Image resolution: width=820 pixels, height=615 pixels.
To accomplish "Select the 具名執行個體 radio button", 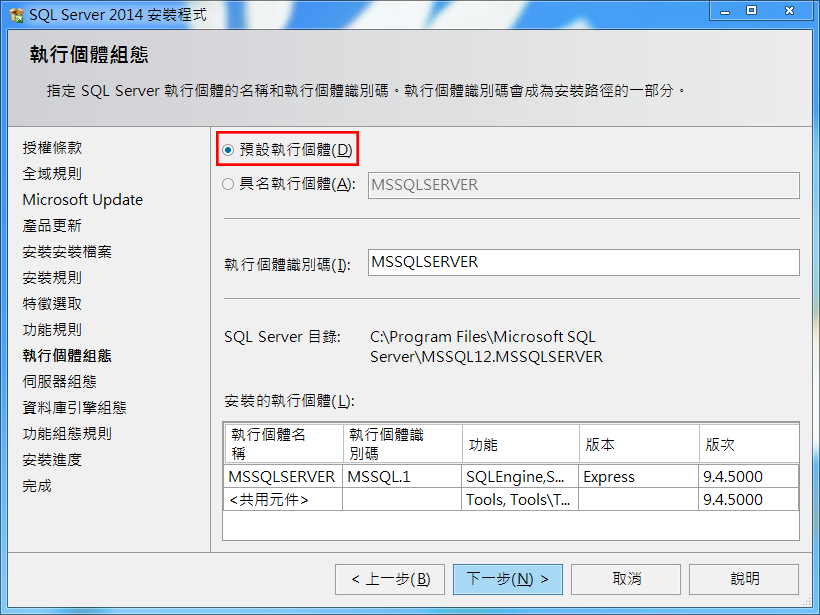I will point(229,184).
